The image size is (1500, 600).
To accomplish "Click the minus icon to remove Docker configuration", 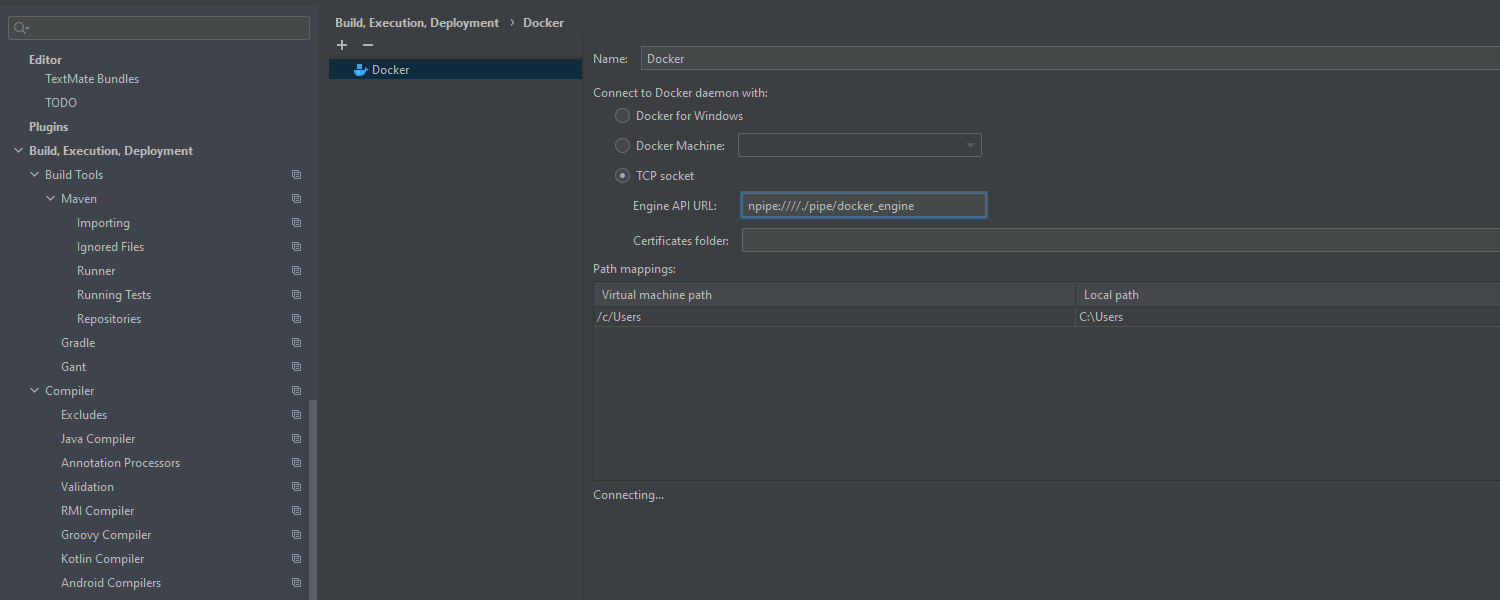I will pyautogui.click(x=367, y=45).
